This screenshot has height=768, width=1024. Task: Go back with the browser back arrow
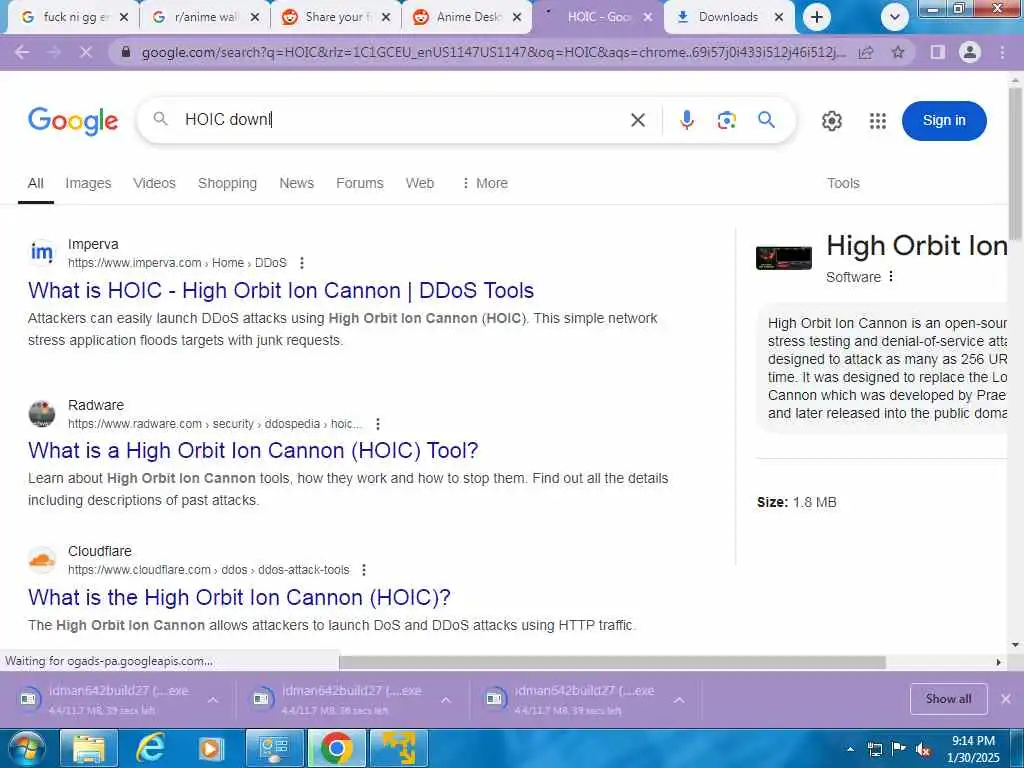[x=22, y=52]
